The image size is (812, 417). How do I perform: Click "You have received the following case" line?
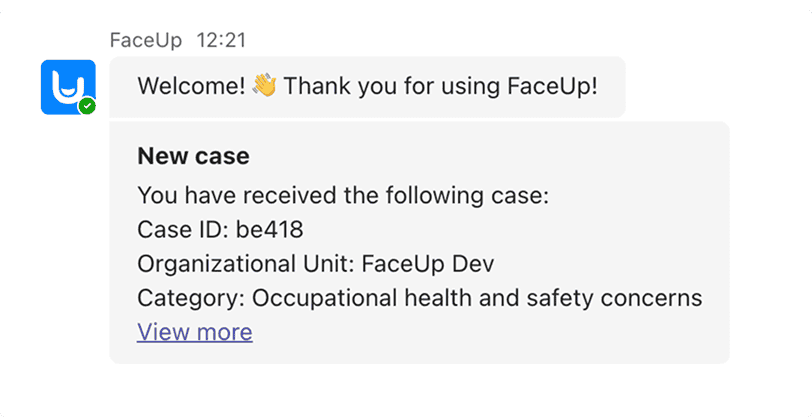[343, 195]
